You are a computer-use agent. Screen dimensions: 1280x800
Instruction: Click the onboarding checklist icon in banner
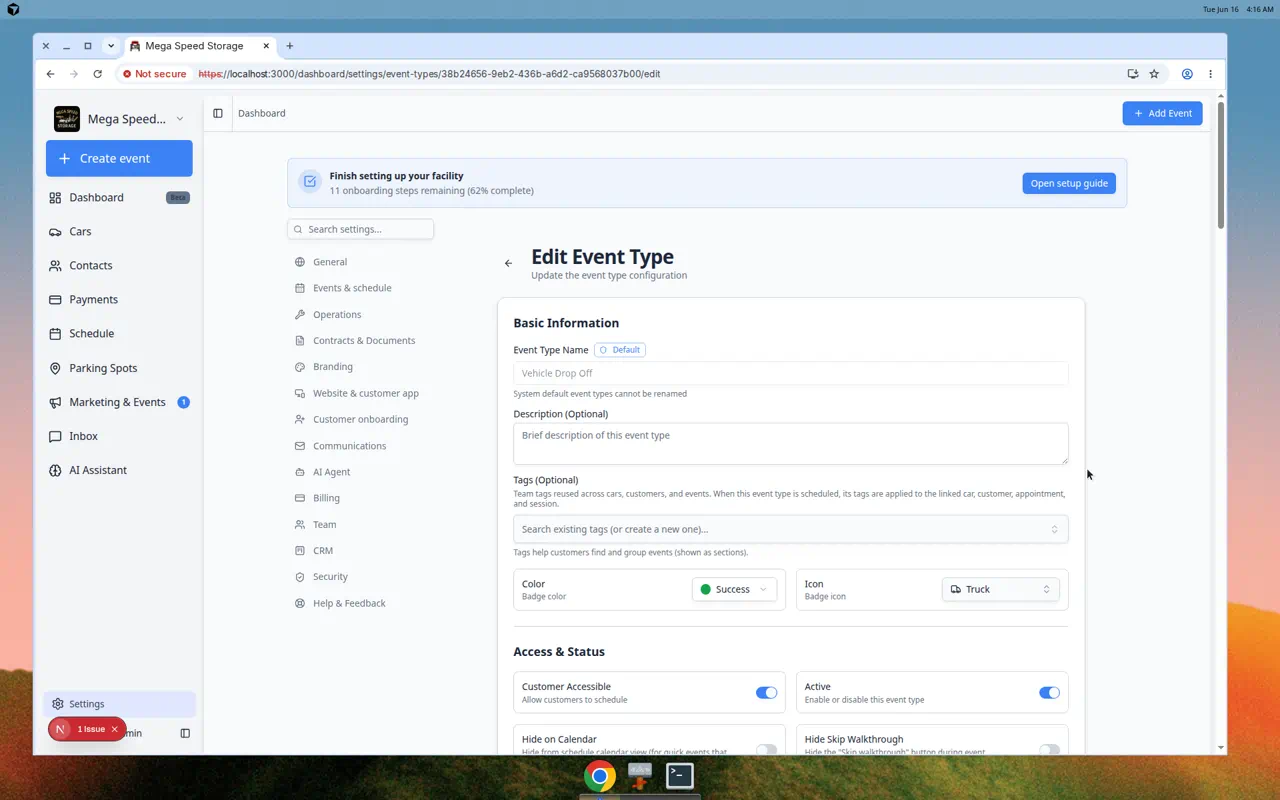point(310,182)
